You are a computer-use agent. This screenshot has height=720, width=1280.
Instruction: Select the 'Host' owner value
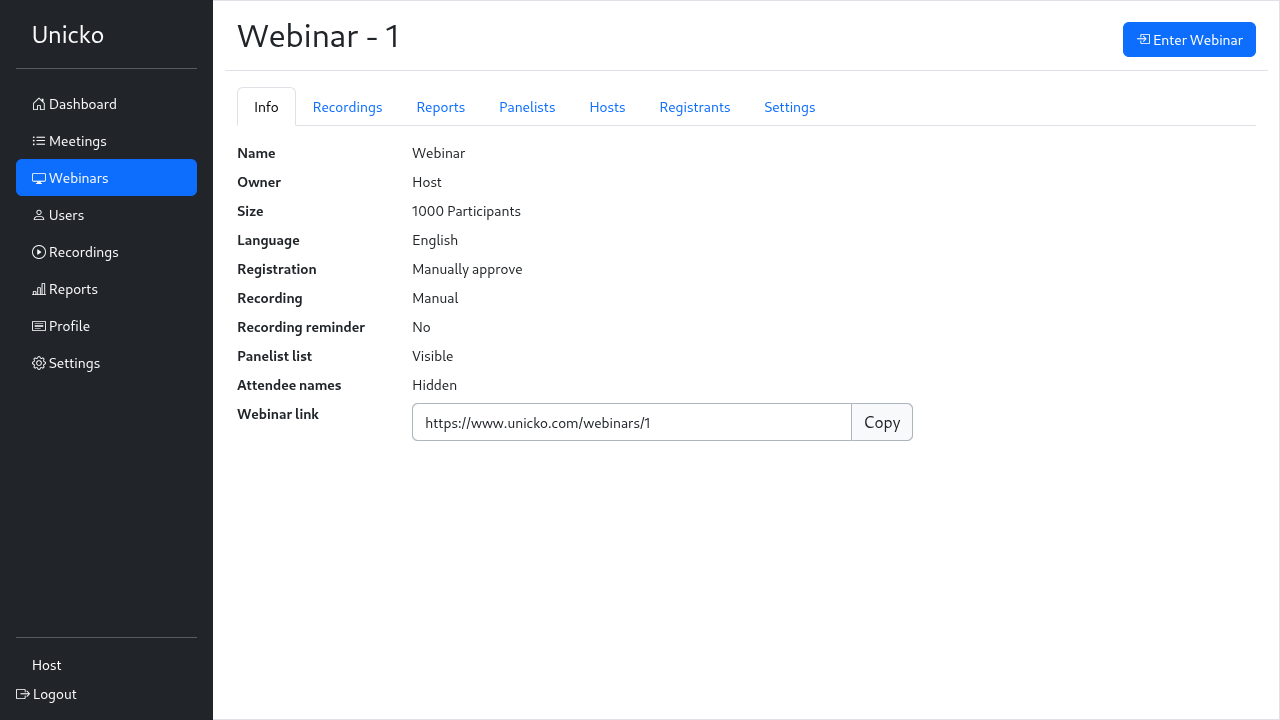coord(427,182)
